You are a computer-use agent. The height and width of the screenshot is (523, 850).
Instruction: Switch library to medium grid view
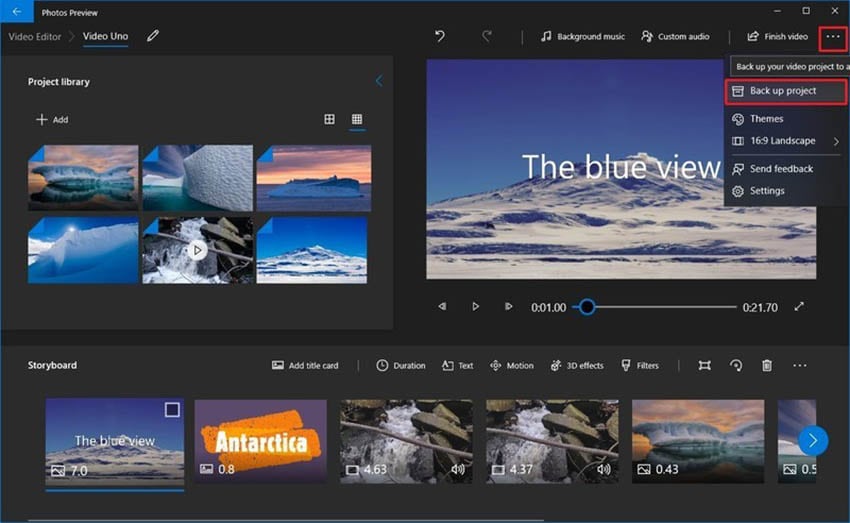point(329,119)
